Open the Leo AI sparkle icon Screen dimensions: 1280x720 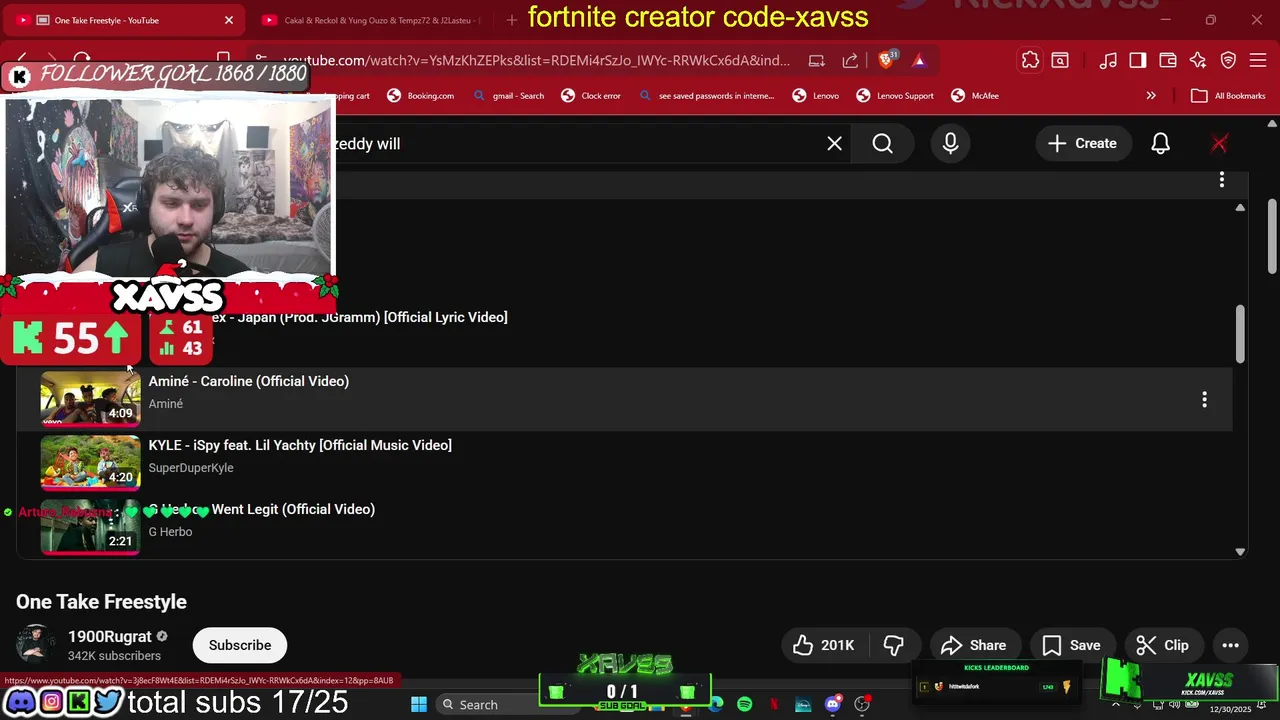pos(1198,60)
